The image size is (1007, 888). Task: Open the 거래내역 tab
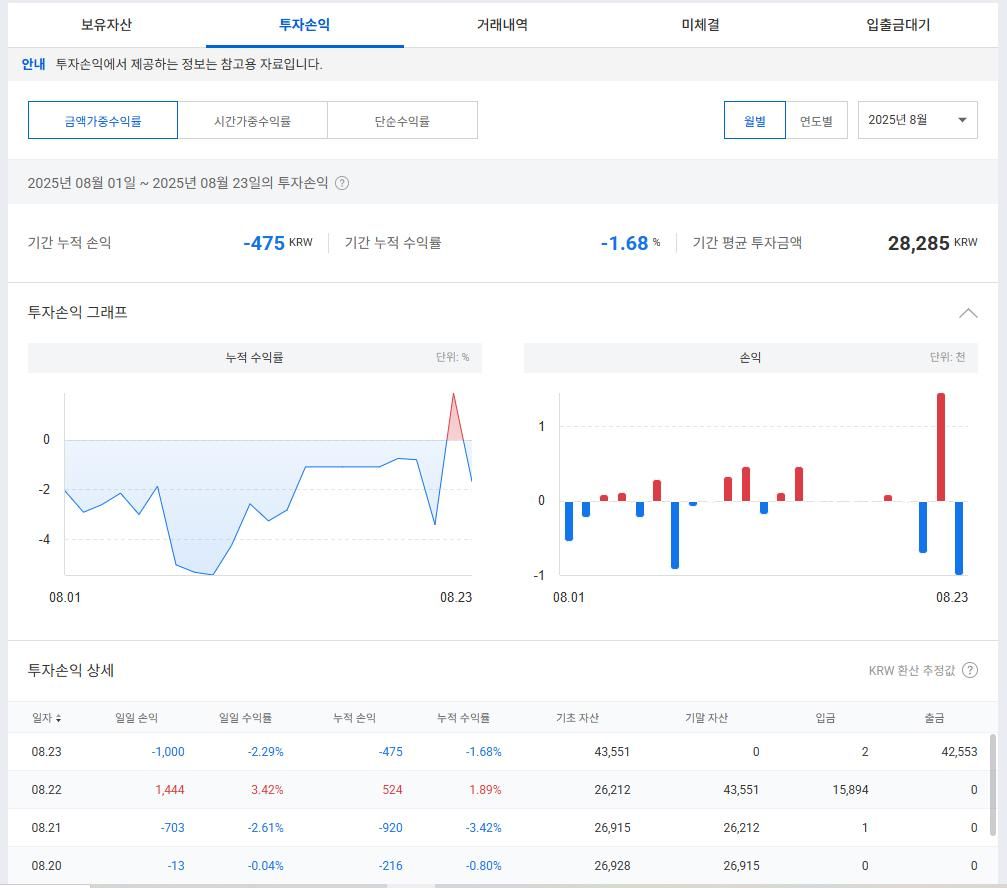(502, 25)
